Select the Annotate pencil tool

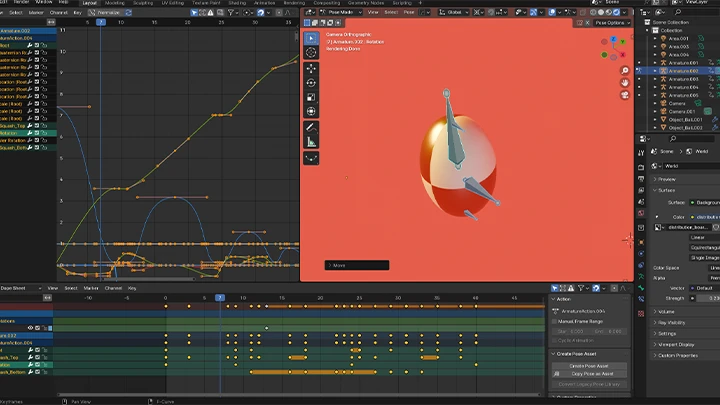coord(311,127)
